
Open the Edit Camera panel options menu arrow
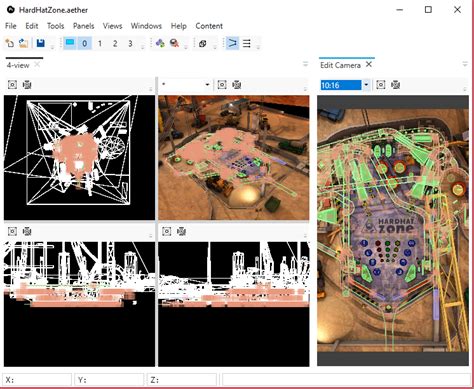[465, 64]
